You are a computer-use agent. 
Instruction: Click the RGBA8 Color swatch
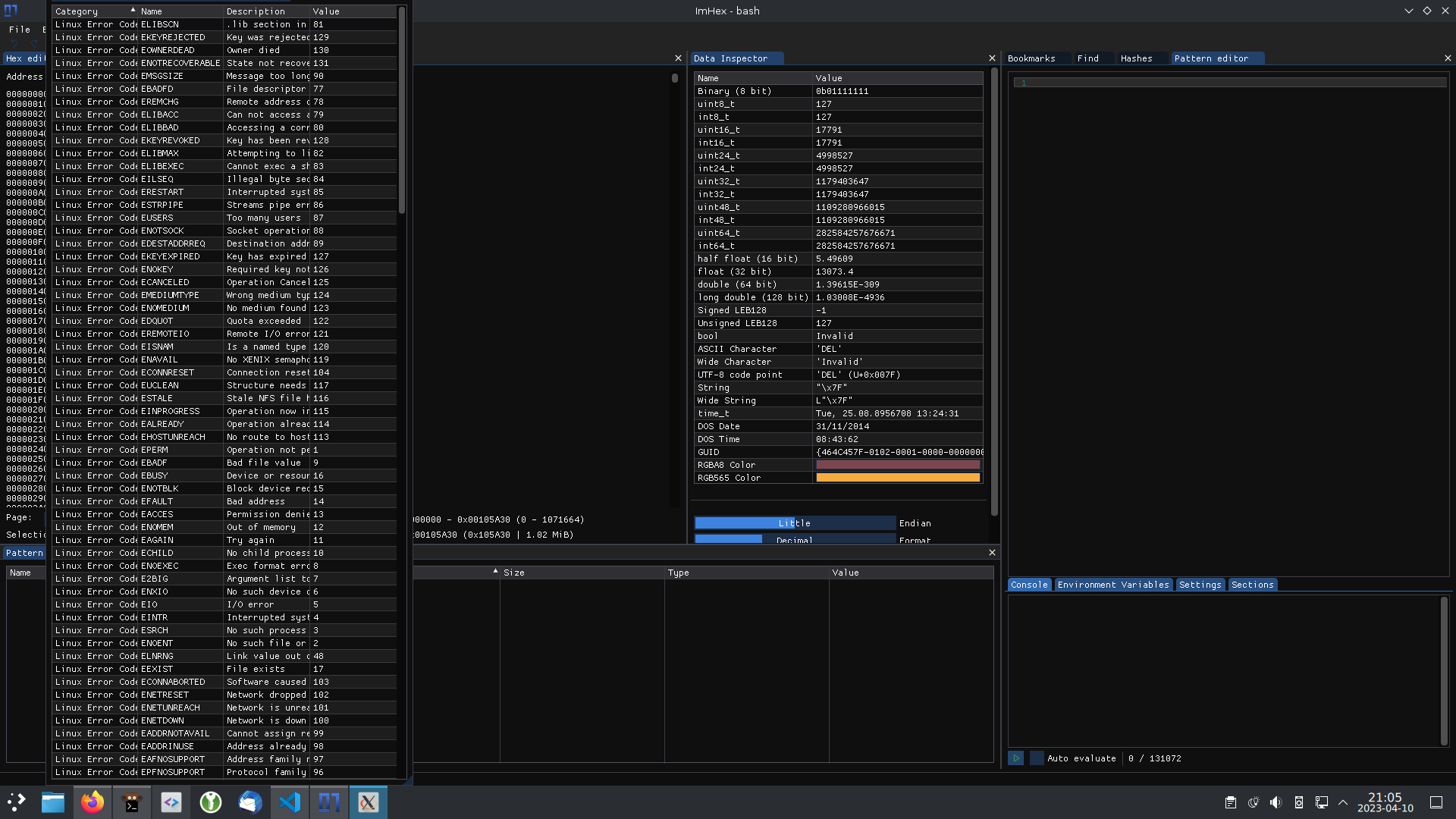pos(897,465)
